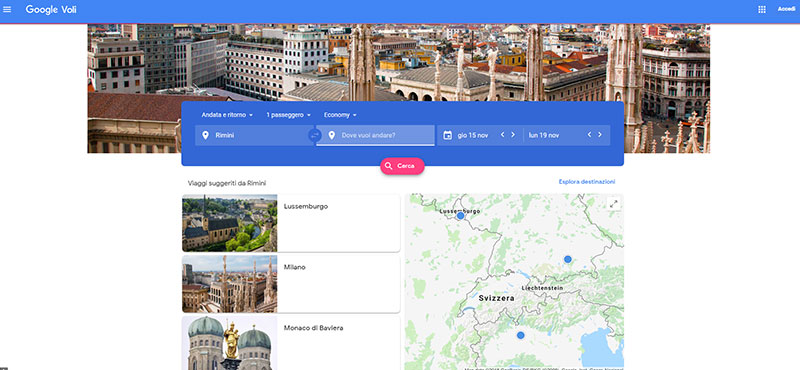Image resolution: width=800 pixels, height=370 pixels.
Task: Move the return date one day later
Action: click(x=599, y=135)
